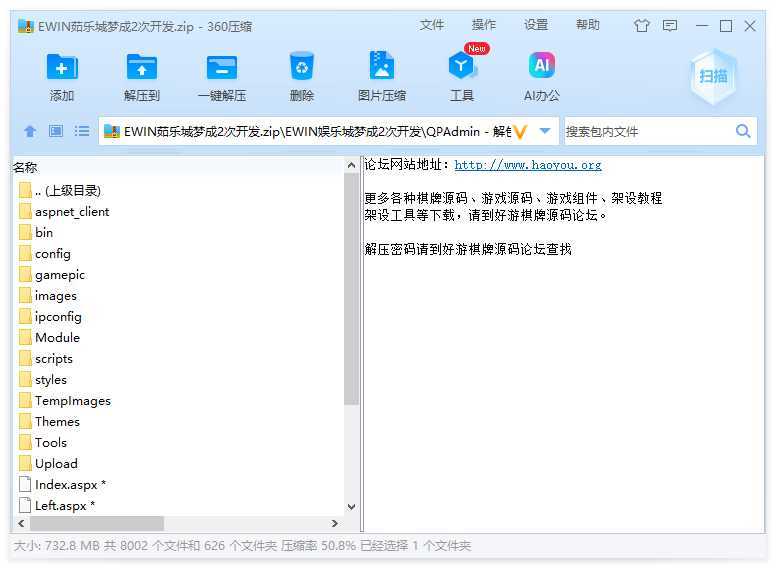Viewport: 776px width, 568px height.
Task: Select the TempImages folder
Action: (65, 400)
